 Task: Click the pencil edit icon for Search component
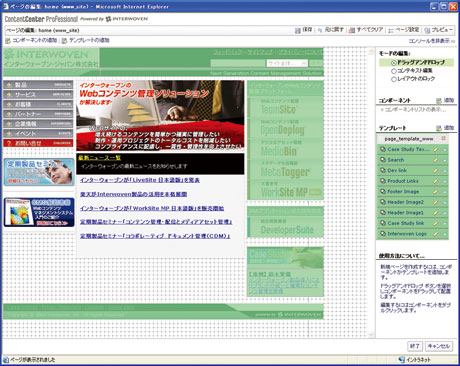[436, 160]
